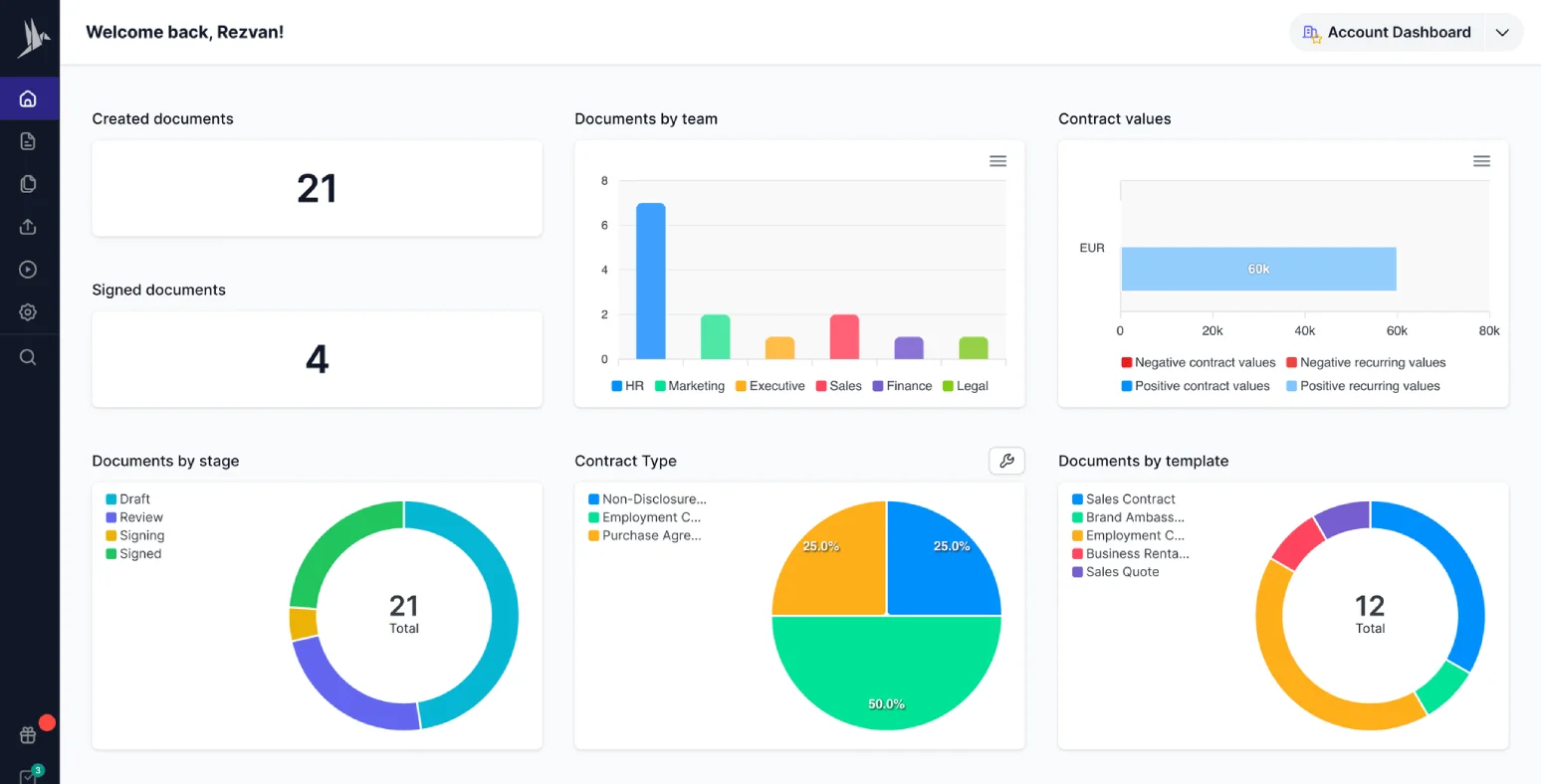Screen dimensions: 1541x784
Task: Toggle Positive recurring values legend
Action: 1363,386
